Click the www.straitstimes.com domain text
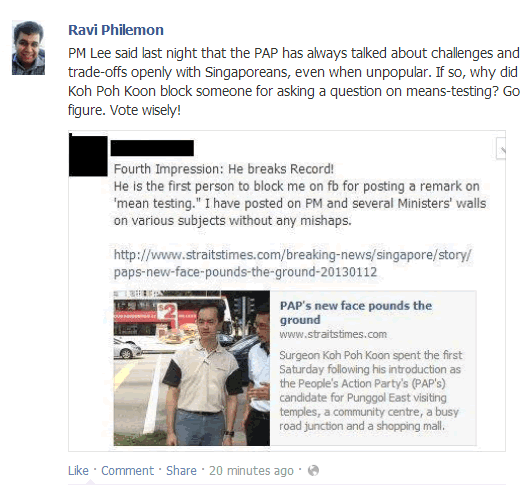This screenshot has height=485, width=528. pyautogui.click(x=333, y=334)
